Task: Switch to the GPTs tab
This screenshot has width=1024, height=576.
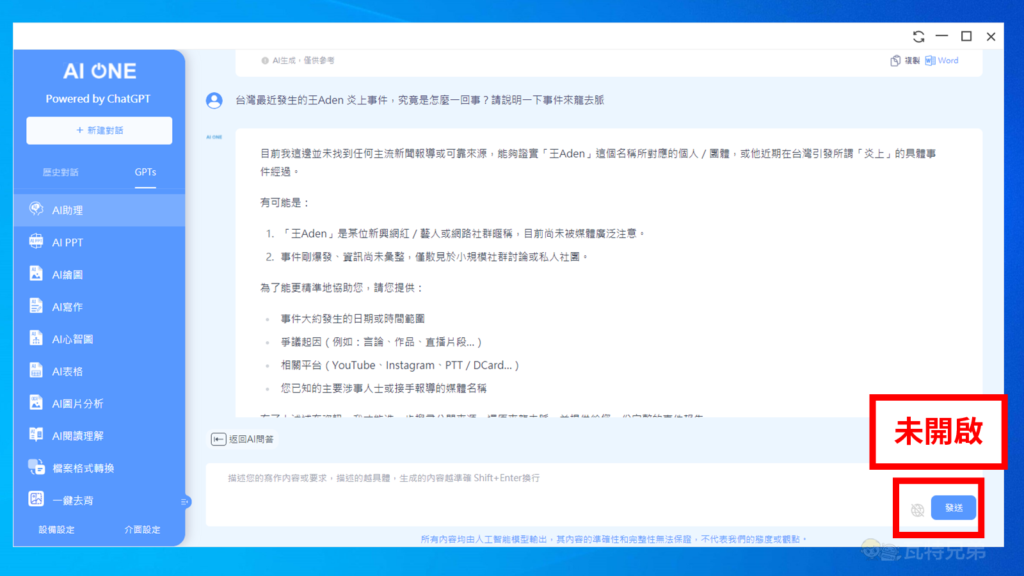Action: (145, 172)
